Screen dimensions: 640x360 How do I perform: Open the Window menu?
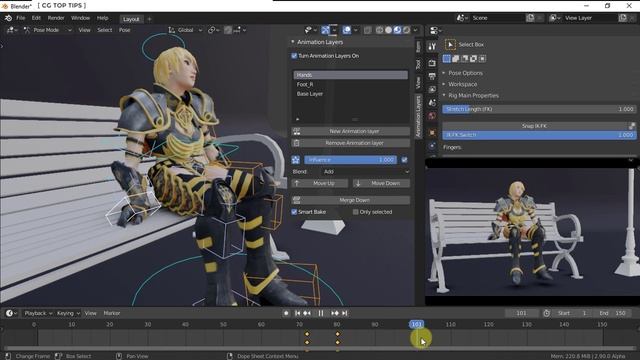click(80, 18)
